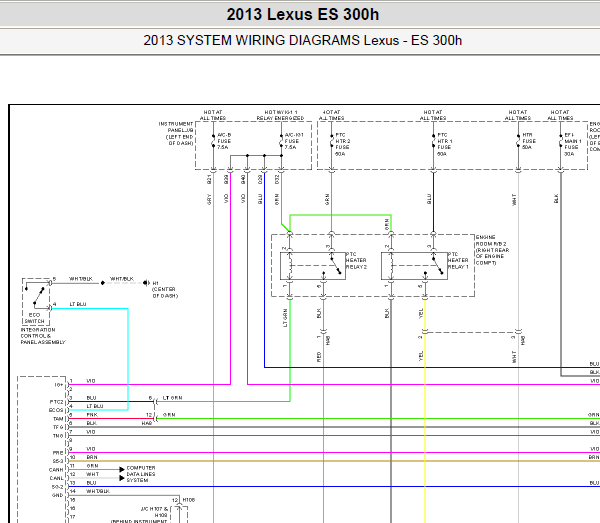Click the CANH terminal label

click(x=56, y=469)
